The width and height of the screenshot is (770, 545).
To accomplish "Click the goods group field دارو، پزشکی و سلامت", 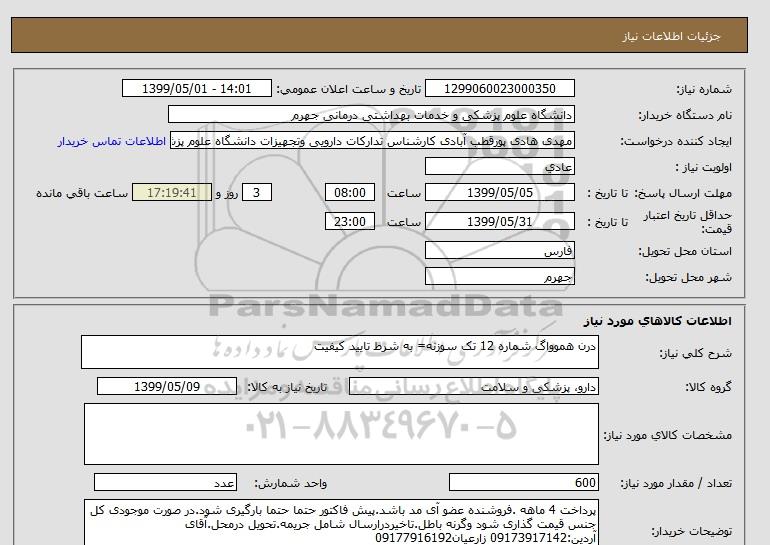I will (x=473, y=386).
